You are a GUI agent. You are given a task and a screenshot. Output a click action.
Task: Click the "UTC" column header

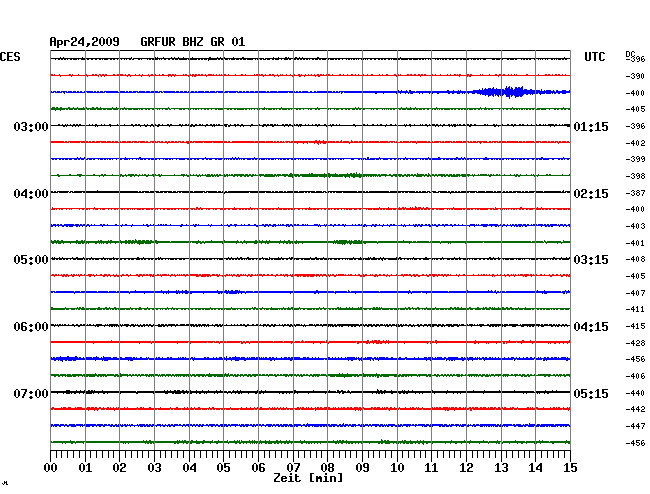click(594, 57)
